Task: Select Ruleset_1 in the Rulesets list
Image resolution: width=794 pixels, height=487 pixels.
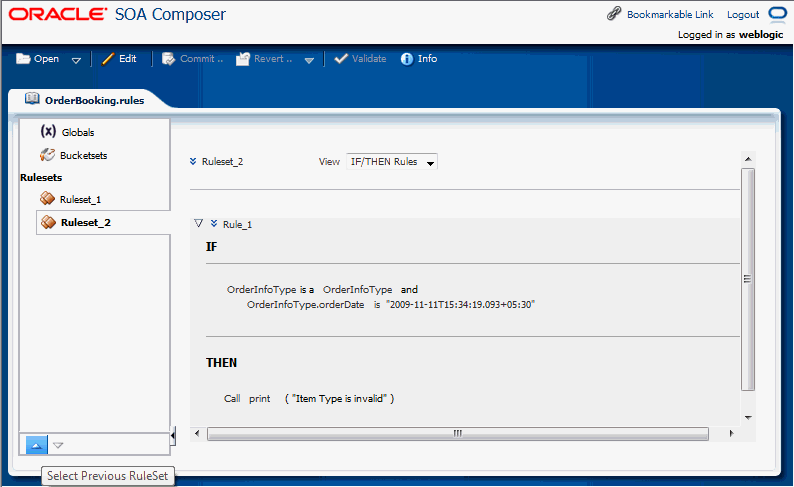Action: point(81,199)
